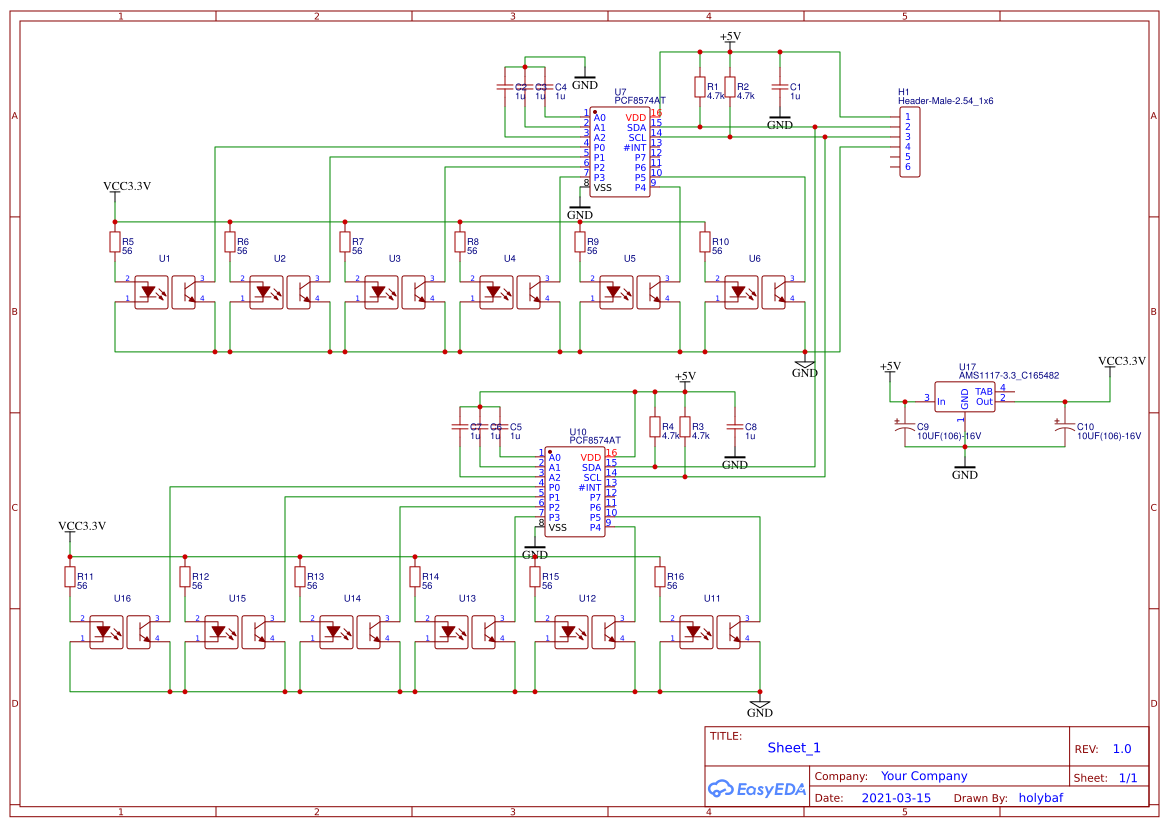Image resolution: width=1169 pixels, height=827 pixels.
Task: Select the date field 2021-03-15
Action: click(x=895, y=797)
